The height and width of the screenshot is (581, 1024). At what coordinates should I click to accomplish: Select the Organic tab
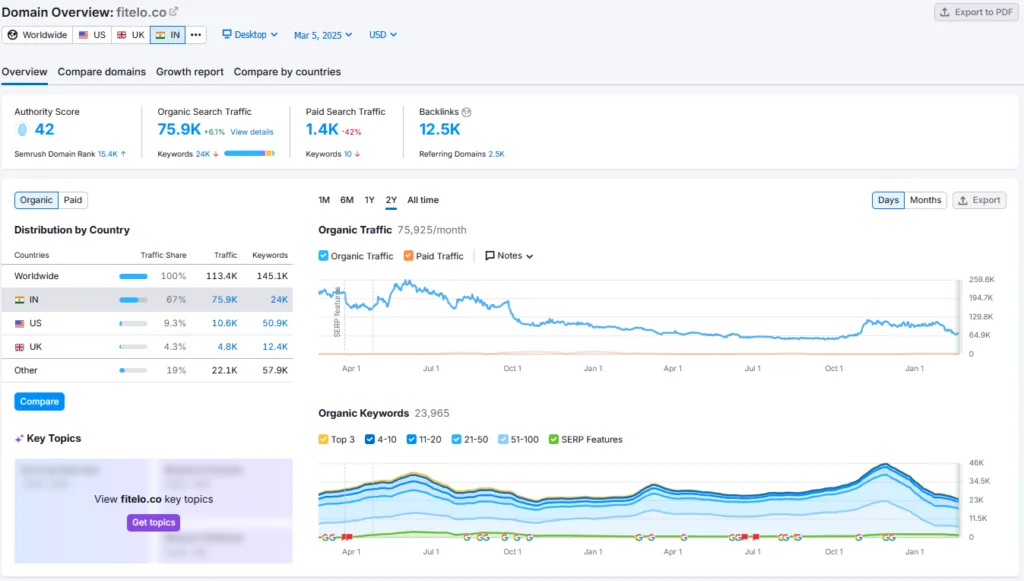(36, 200)
